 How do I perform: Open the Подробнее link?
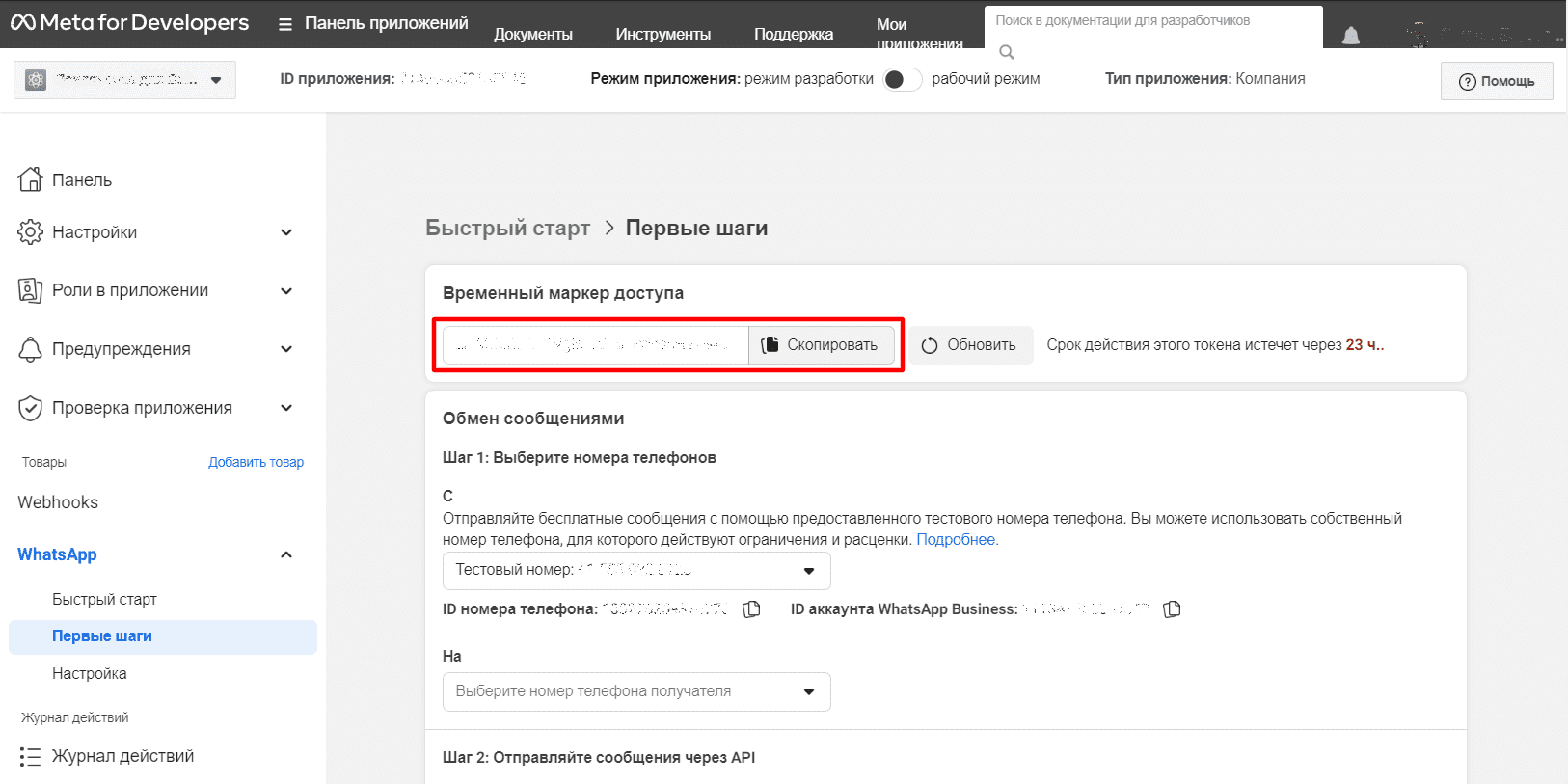tap(958, 540)
